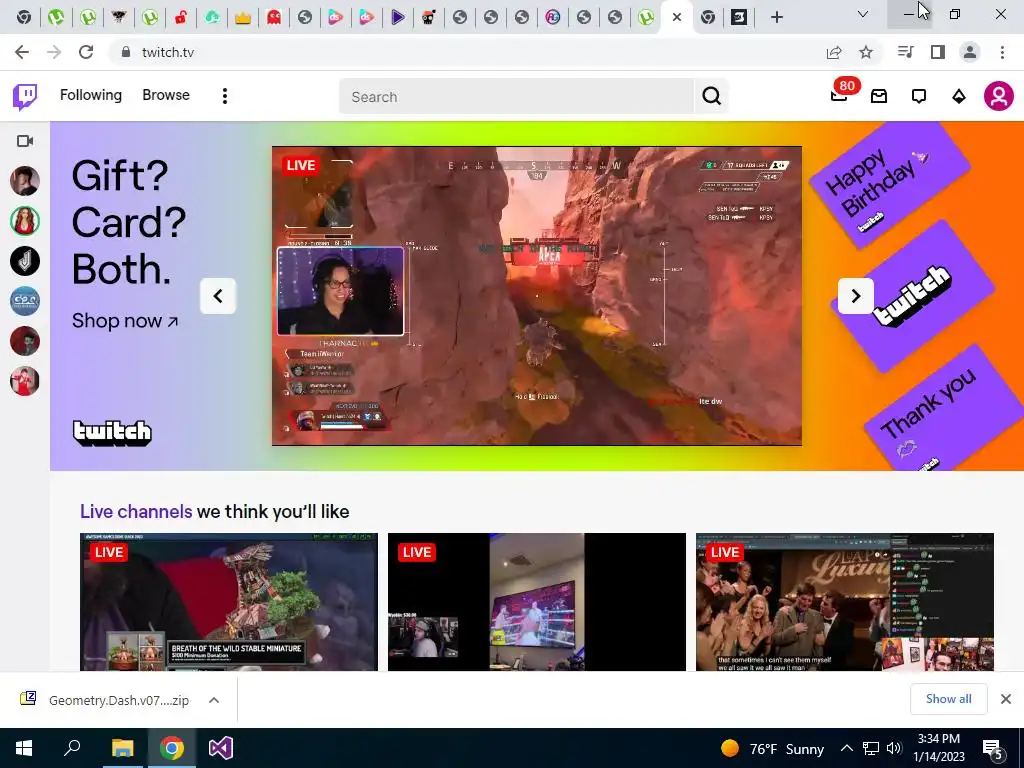Viewport: 1024px width, 768px height.
Task: Open the Twitch inbox envelope icon
Action: (879, 97)
